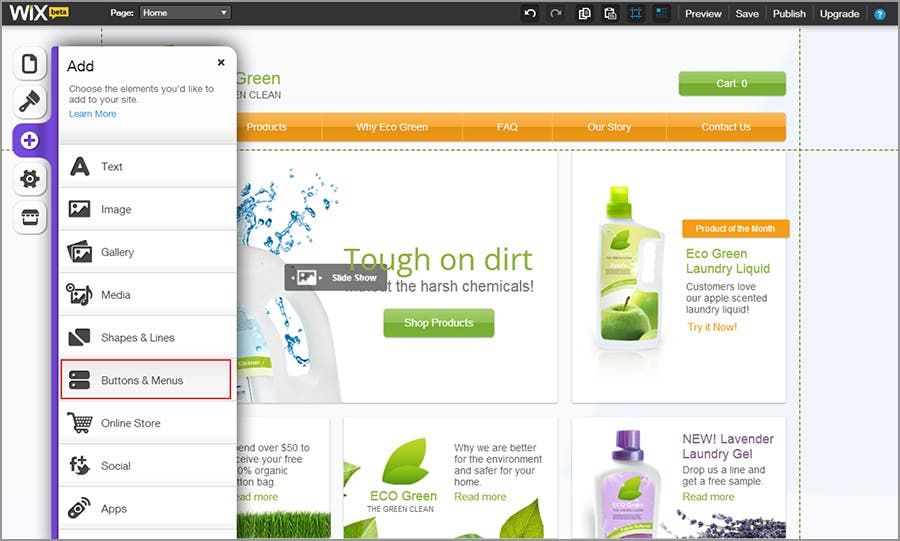The width and height of the screenshot is (900, 541).
Task: Undo the last action
Action: 530,14
